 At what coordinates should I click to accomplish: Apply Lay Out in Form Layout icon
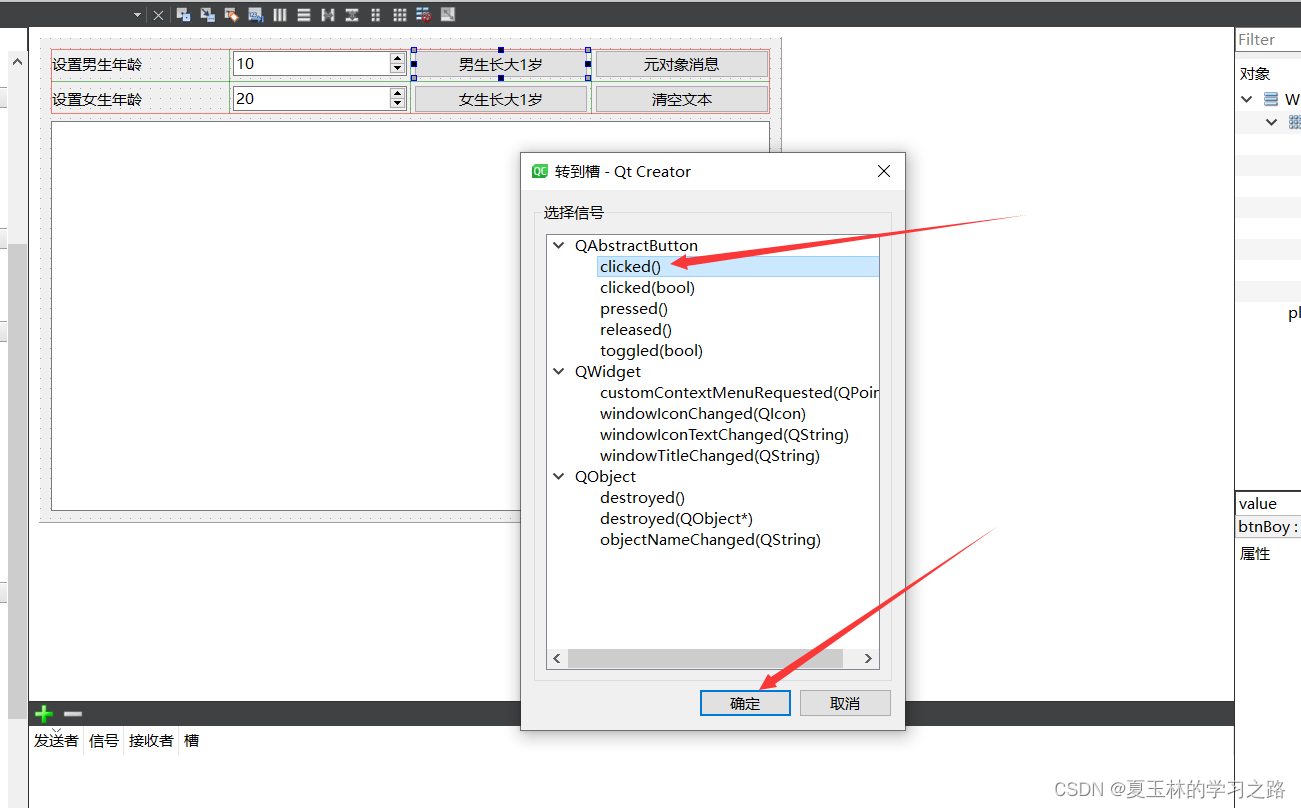point(376,14)
